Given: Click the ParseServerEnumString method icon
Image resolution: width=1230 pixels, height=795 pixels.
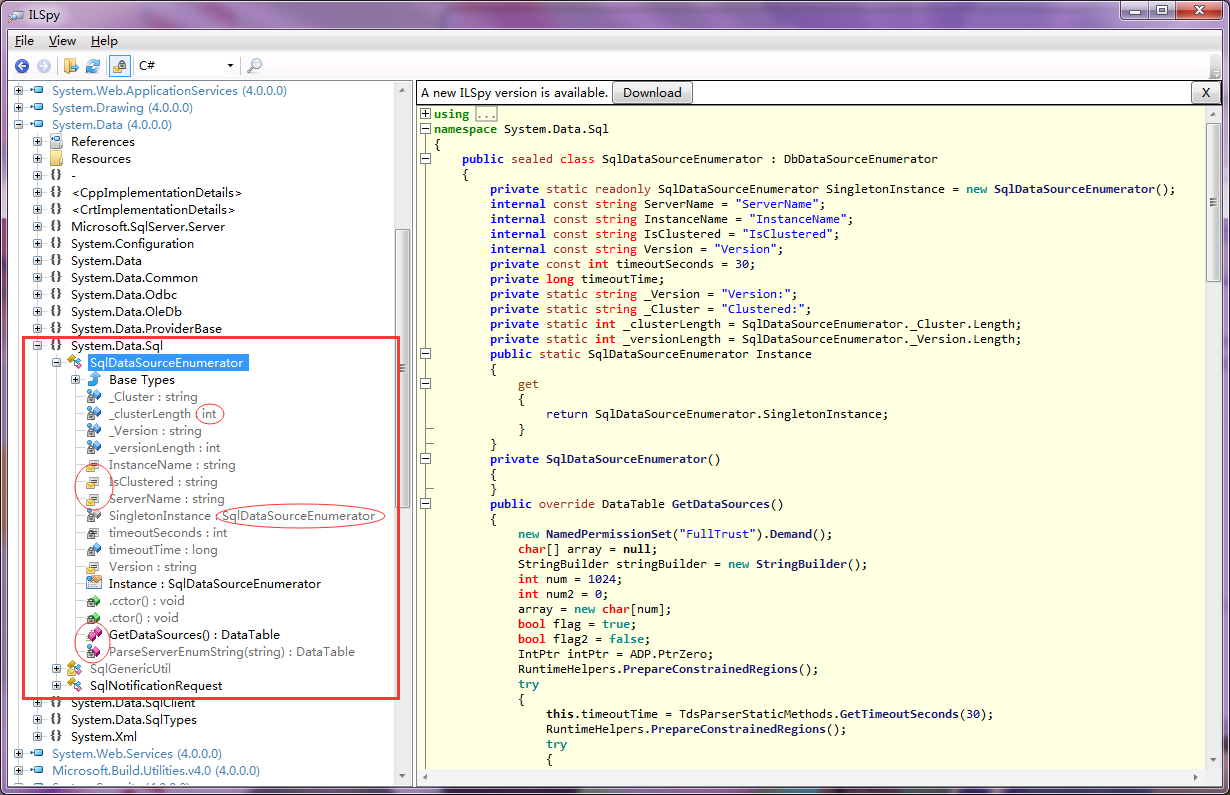Looking at the screenshot, I should pos(93,651).
